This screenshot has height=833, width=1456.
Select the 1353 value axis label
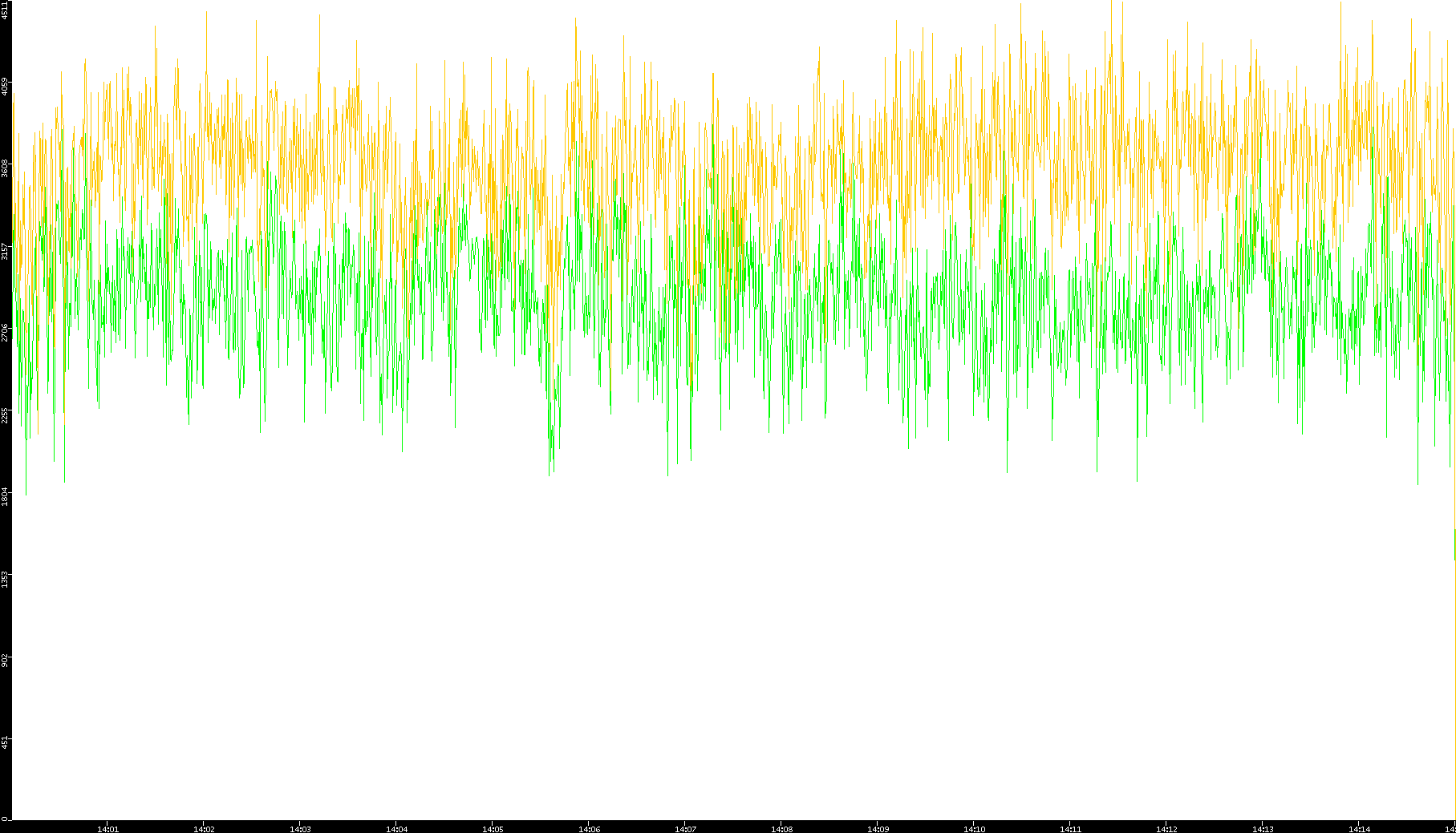(x=6, y=579)
